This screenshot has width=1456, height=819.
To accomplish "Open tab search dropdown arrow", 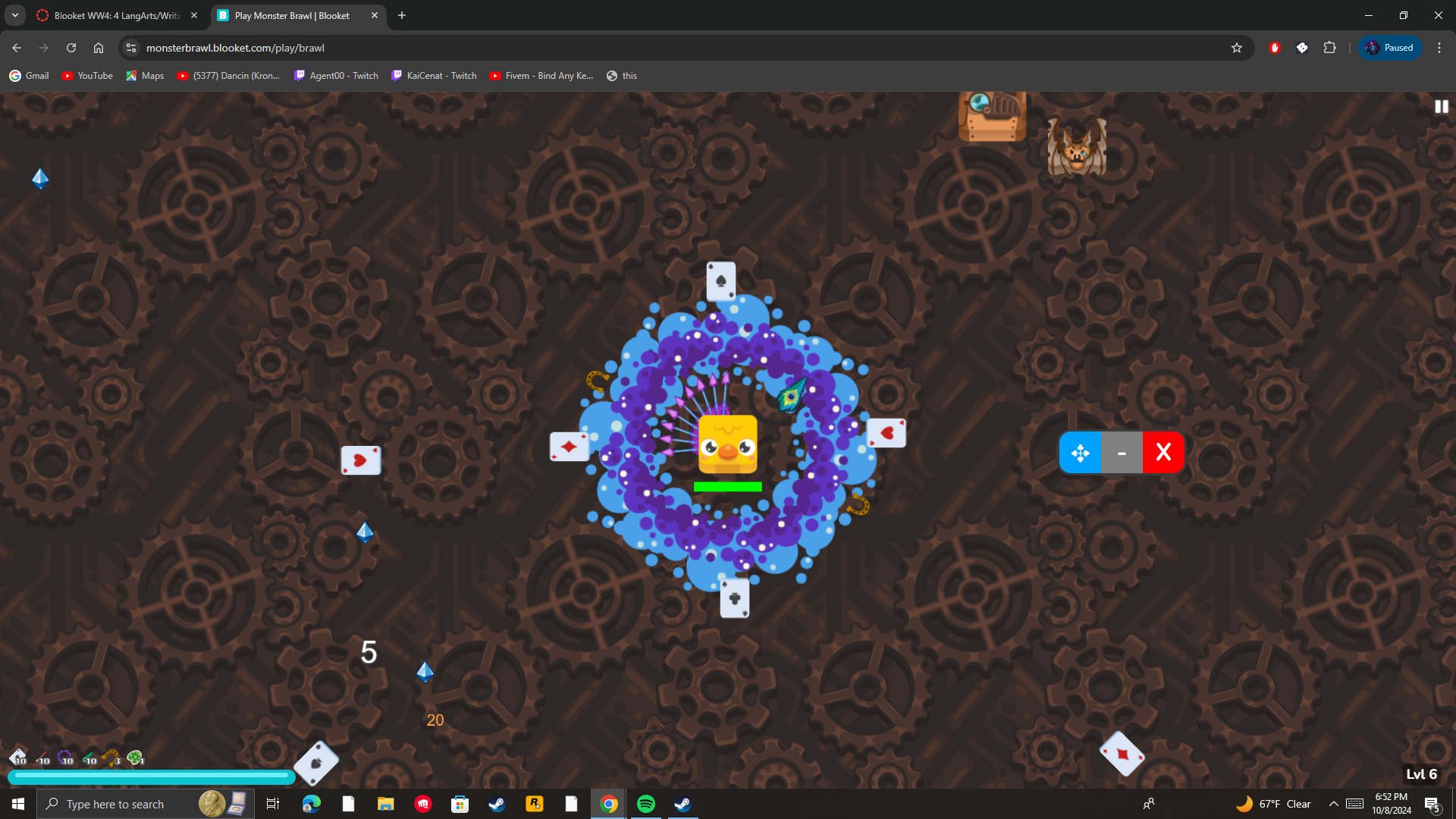I will pyautogui.click(x=15, y=15).
